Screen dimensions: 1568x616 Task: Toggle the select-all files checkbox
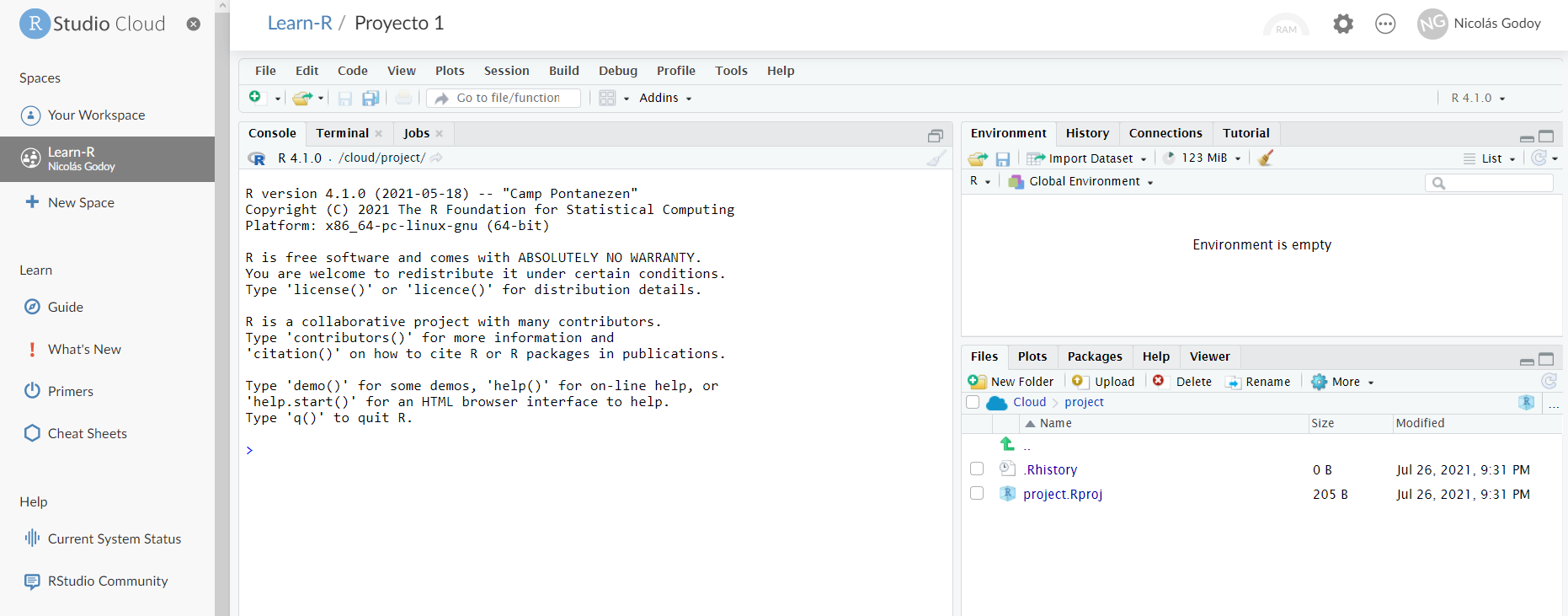973,403
